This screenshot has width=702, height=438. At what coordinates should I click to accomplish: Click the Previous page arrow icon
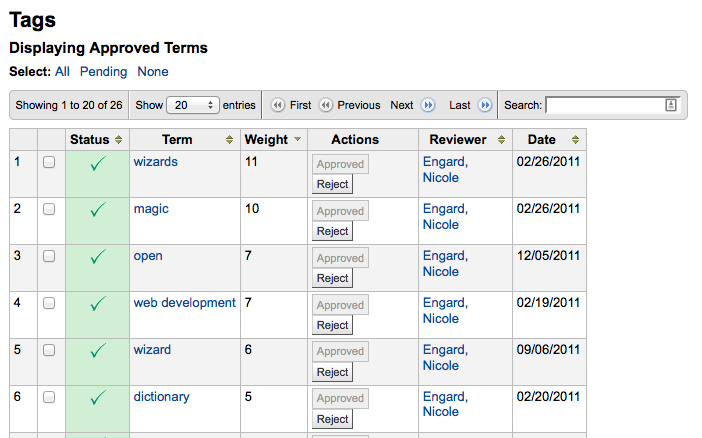click(x=326, y=105)
